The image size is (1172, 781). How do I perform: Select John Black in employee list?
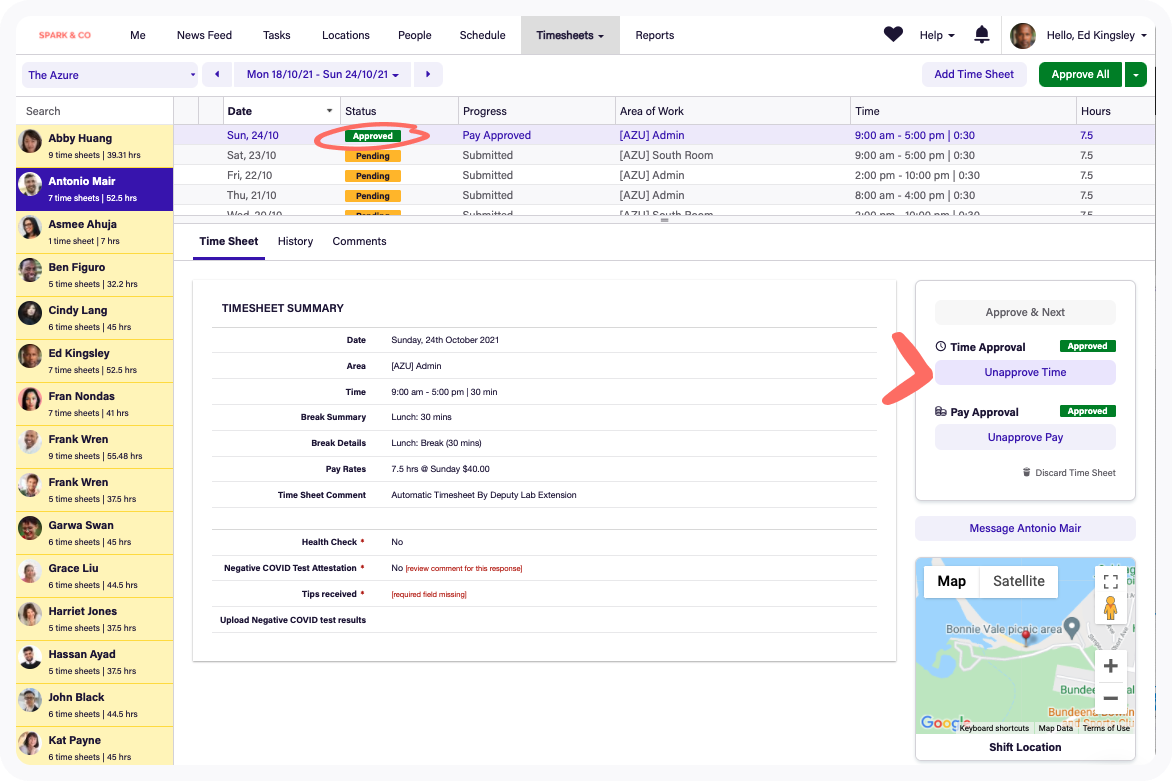[95, 706]
